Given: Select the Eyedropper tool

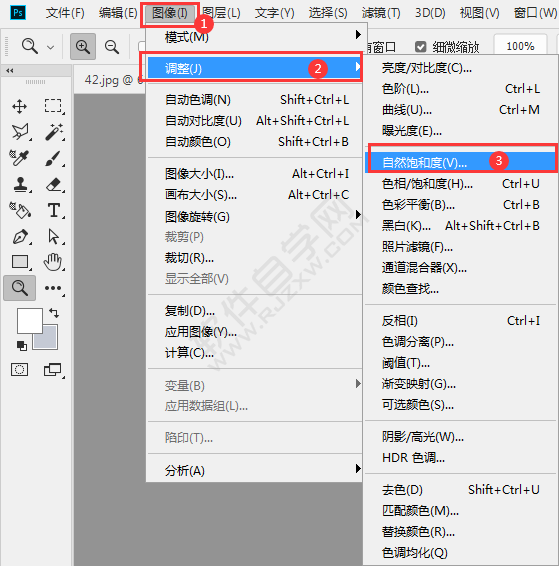Looking at the screenshot, I should [18, 158].
